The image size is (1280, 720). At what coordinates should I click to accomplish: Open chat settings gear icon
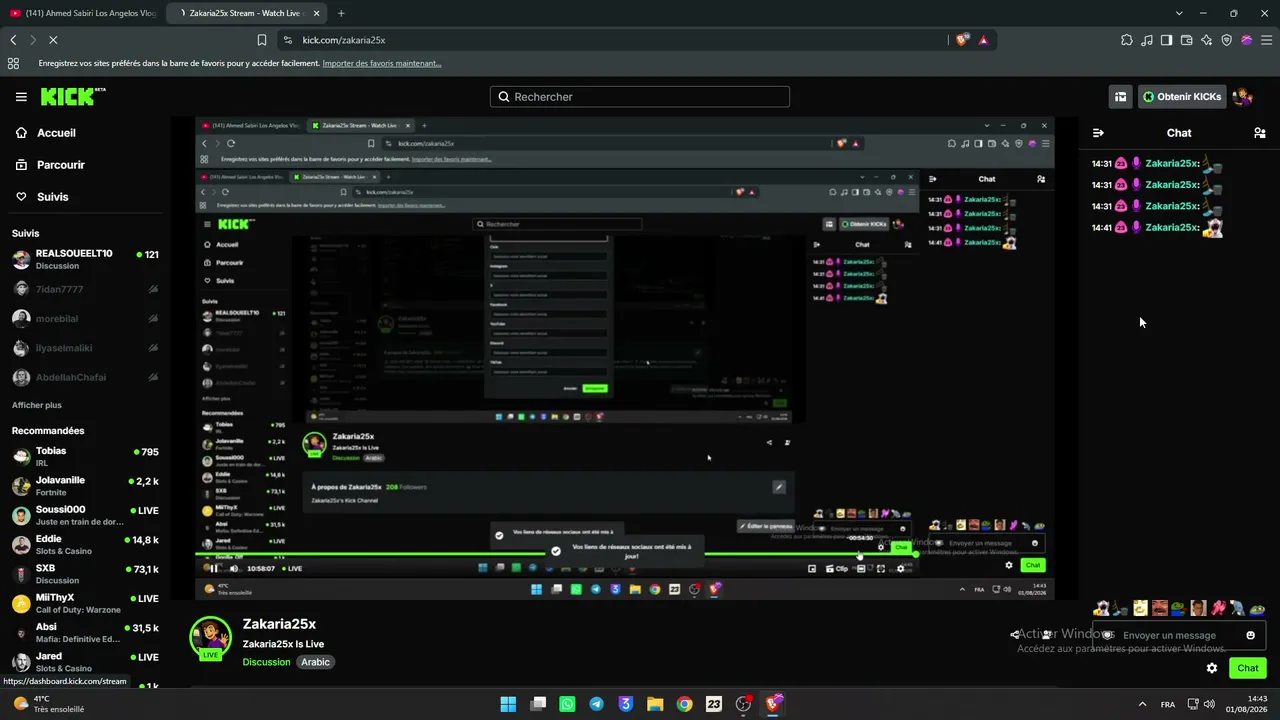[x=1212, y=668]
